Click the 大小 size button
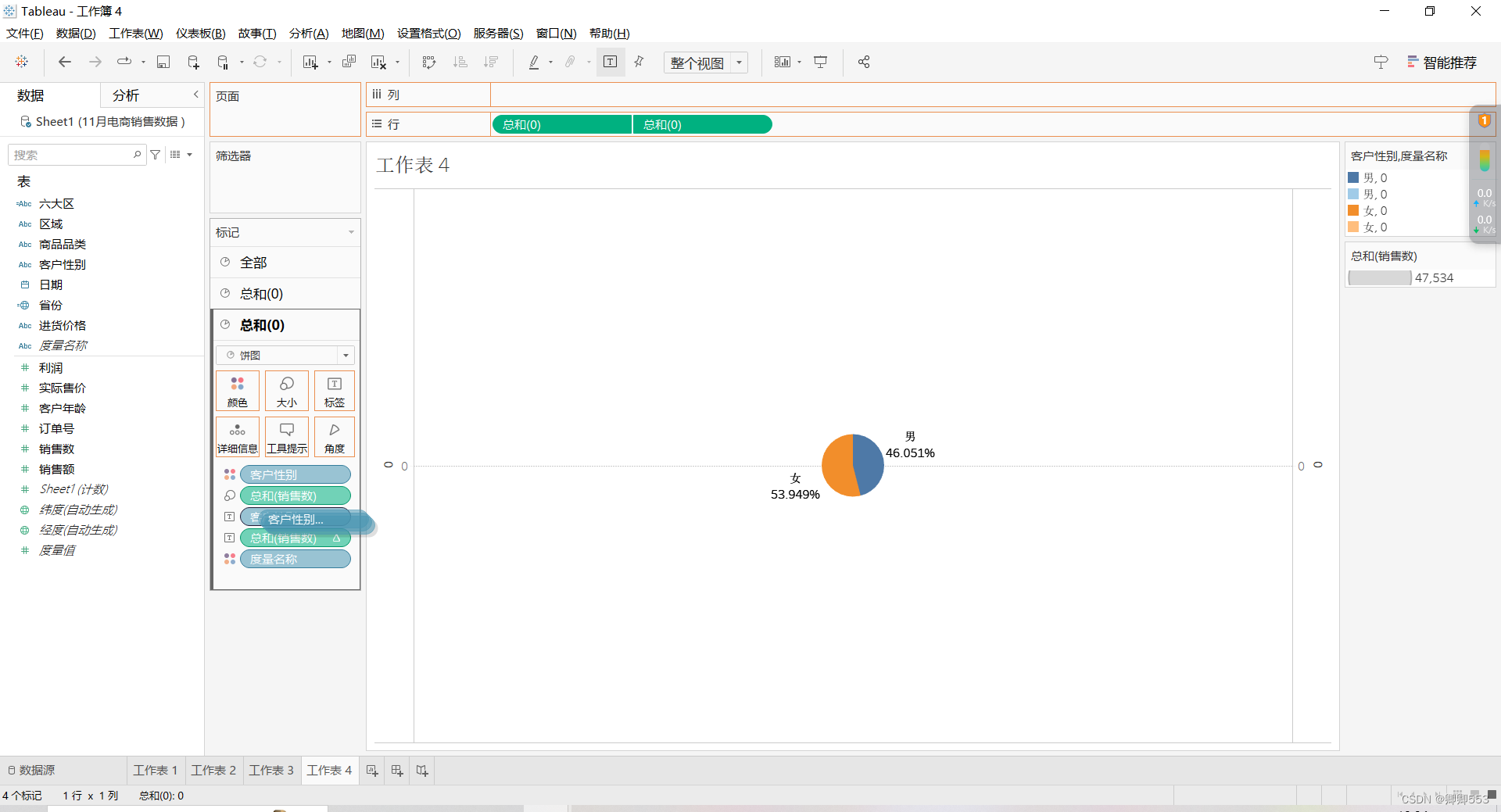 pyautogui.click(x=287, y=391)
